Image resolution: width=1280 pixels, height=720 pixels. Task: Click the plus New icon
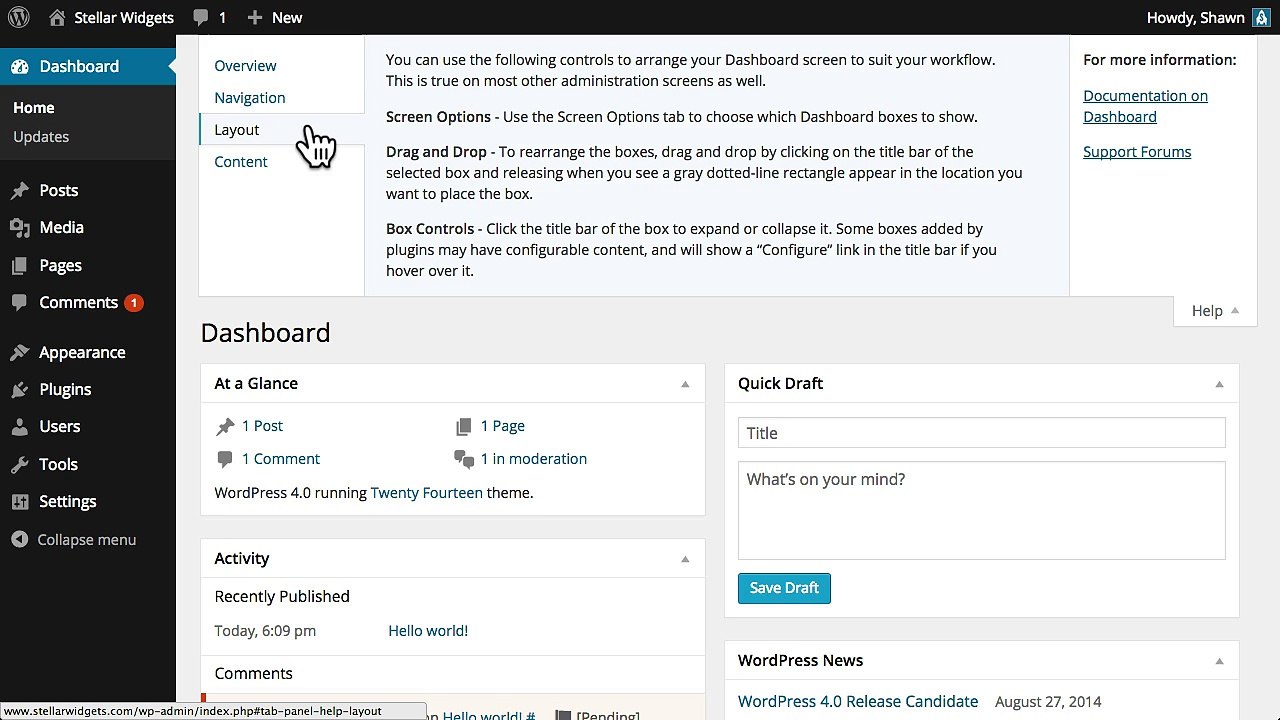coord(255,18)
